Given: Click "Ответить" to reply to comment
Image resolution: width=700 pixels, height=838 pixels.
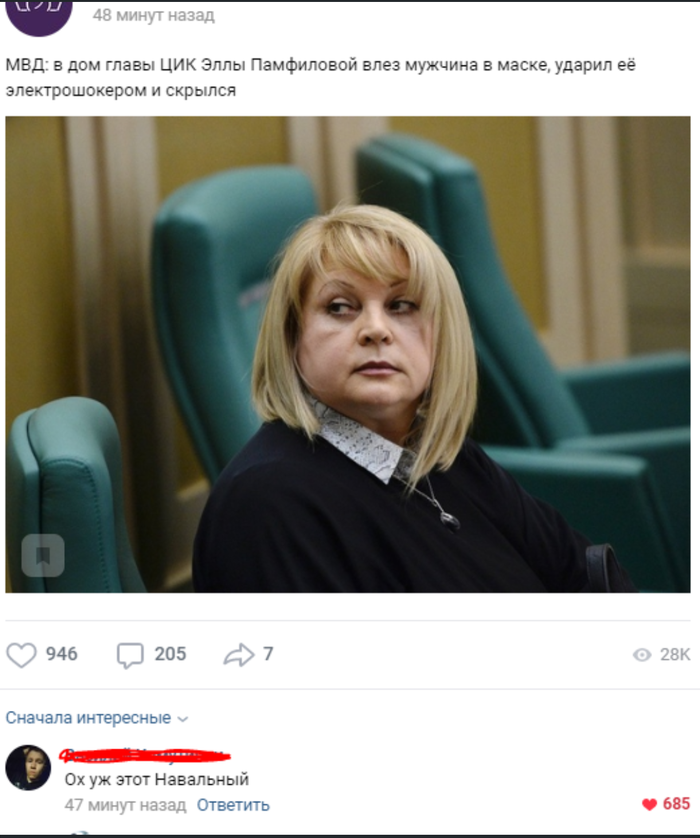Looking at the screenshot, I should (x=233, y=805).
